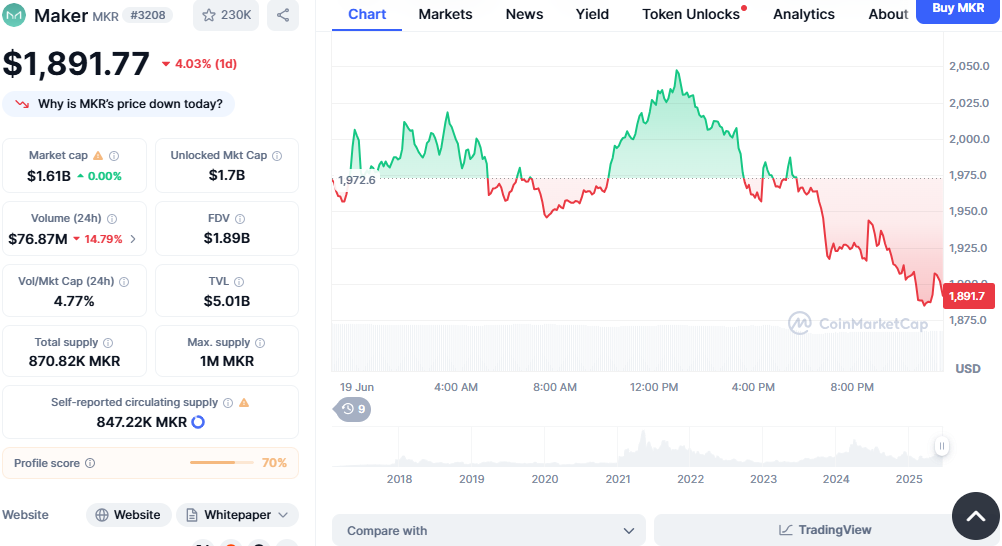Click circulating supply warning triangle icon
The image size is (1002, 546).
244,403
